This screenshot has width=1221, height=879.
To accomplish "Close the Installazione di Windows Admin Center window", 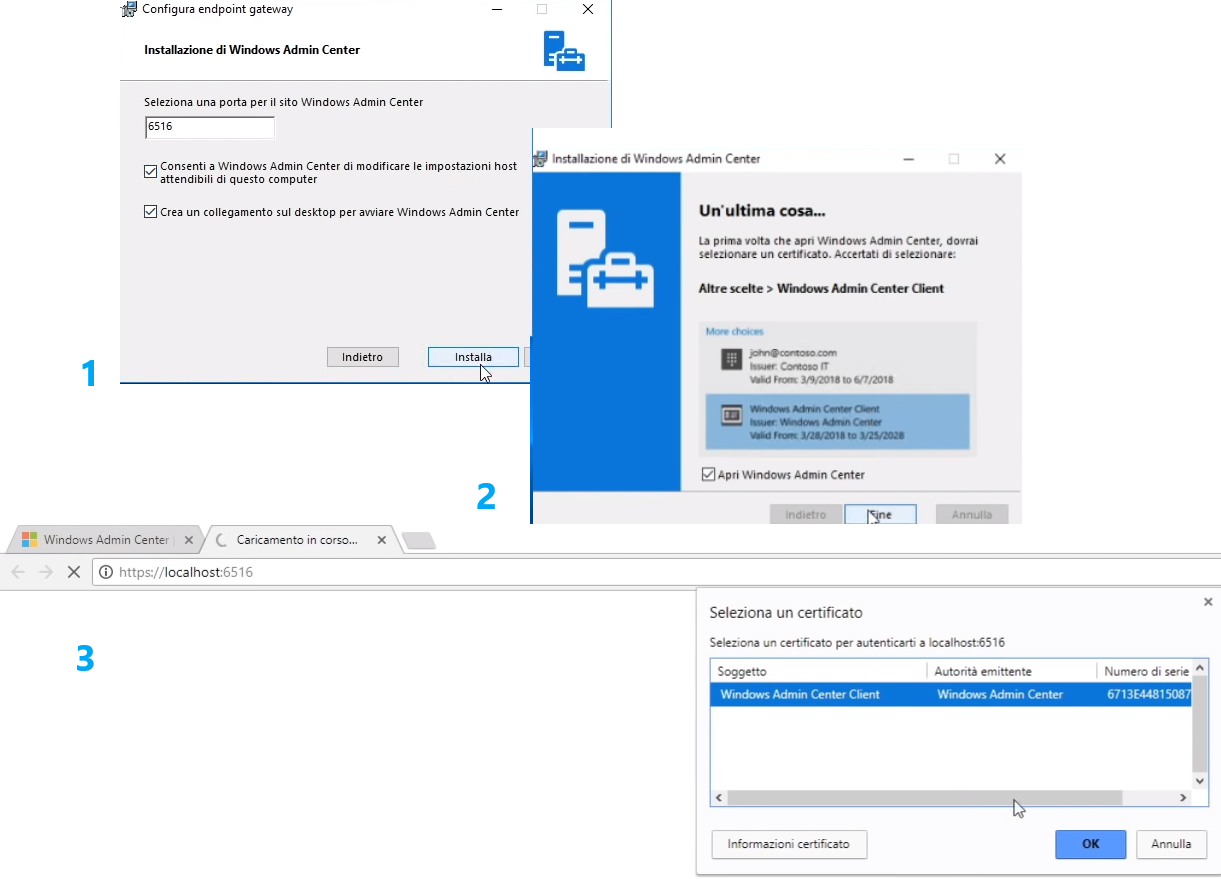I will click(x=1000, y=158).
